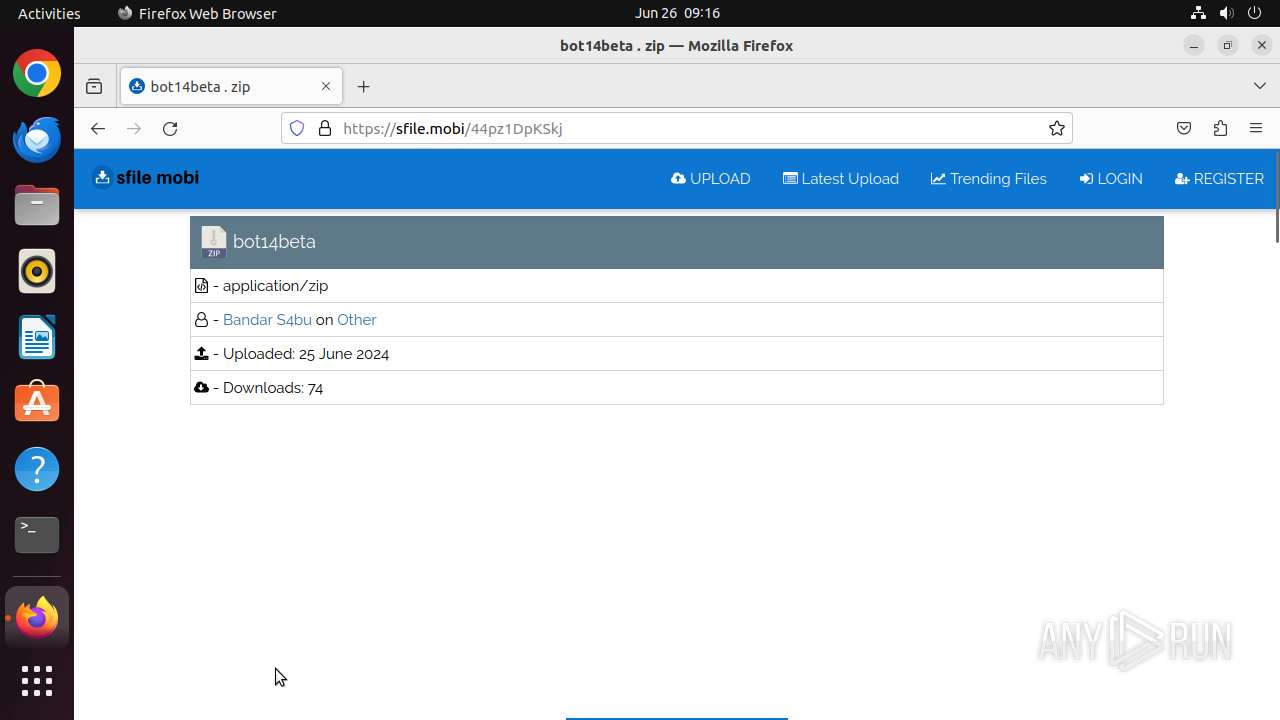1280x720 pixels.
Task: Open the UPLOAD page
Action: (710, 179)
